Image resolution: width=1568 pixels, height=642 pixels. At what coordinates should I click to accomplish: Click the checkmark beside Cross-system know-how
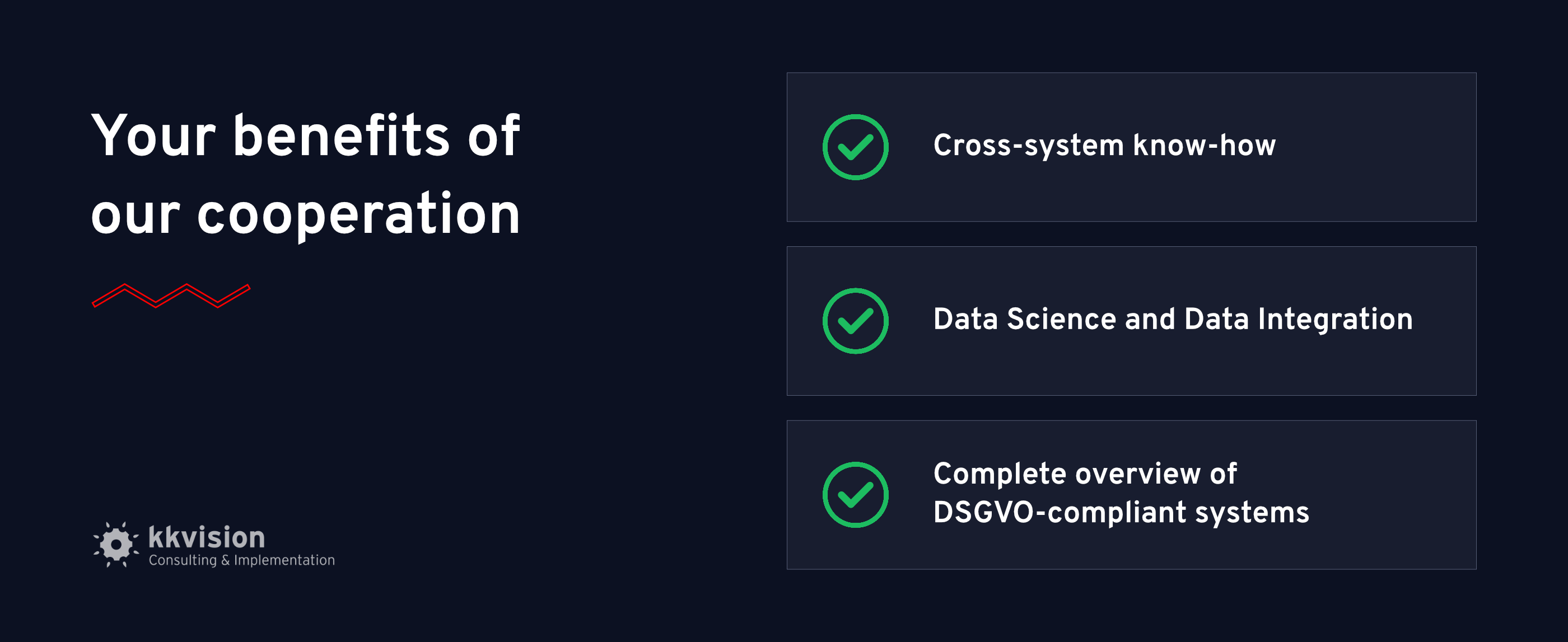[x=855, y=147]
